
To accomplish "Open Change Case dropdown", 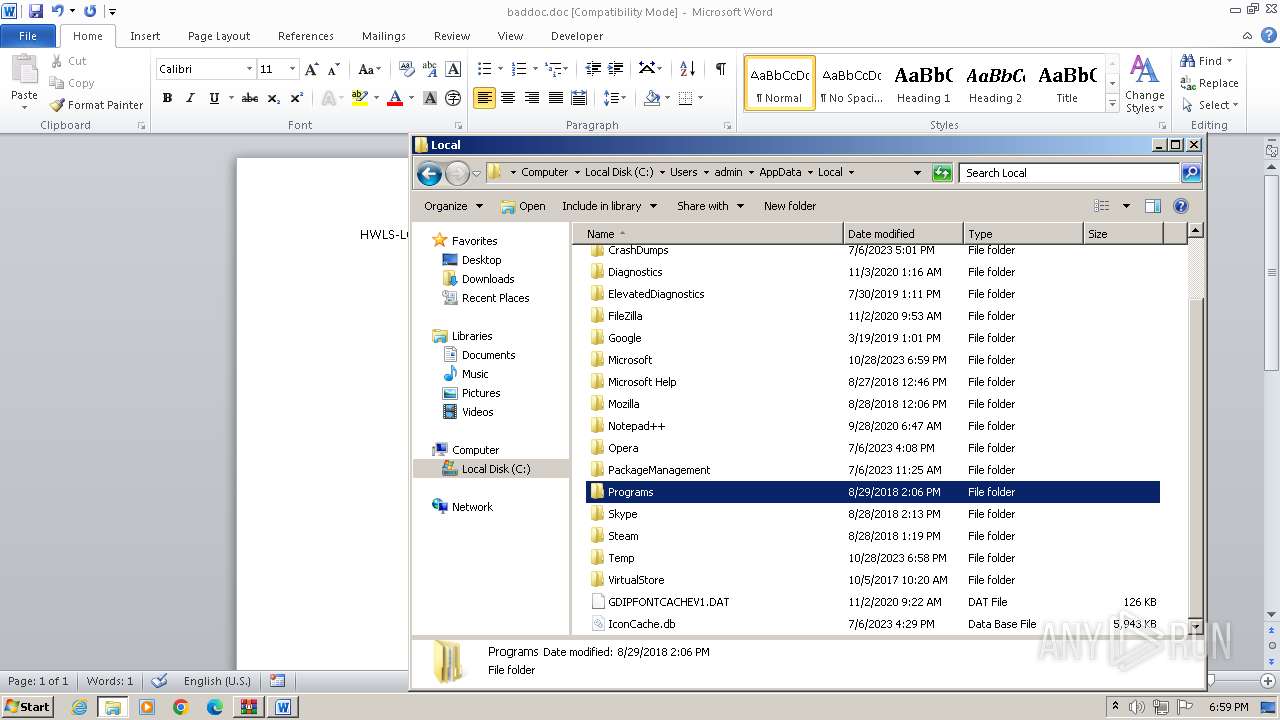I will coord(369,69).
